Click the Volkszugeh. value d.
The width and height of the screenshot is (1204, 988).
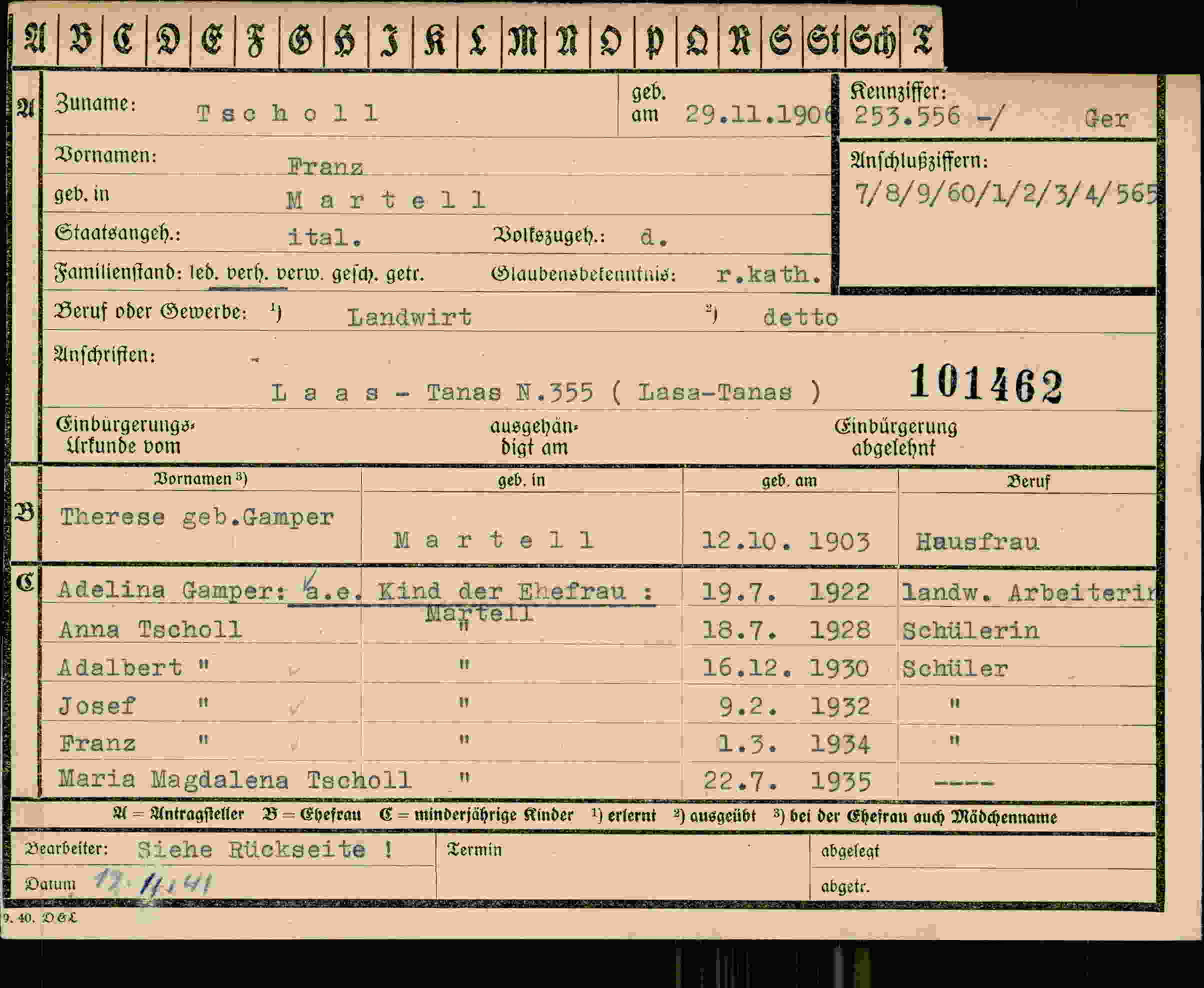(654, 237)
